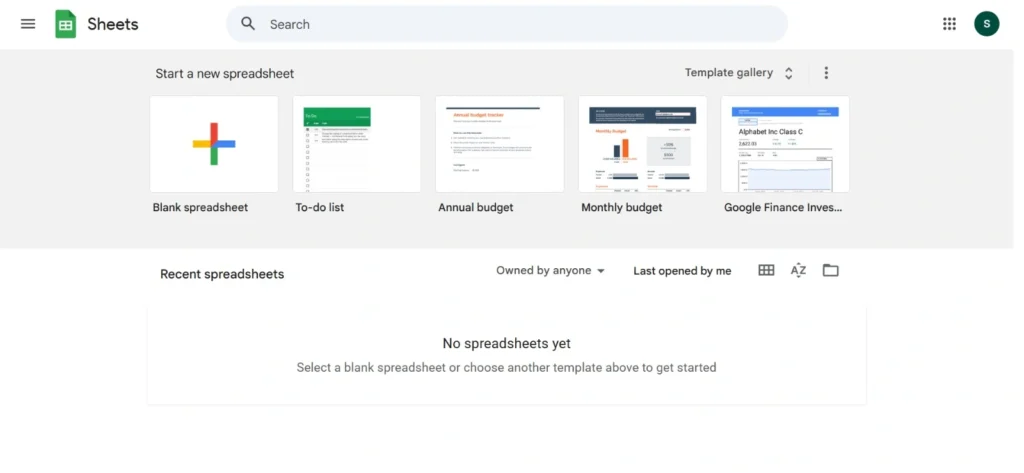The width and height of the screenshot is (1024, 473).
Task: Create a Blank spreadsheet from thumbnail
Action: (214, 144)
